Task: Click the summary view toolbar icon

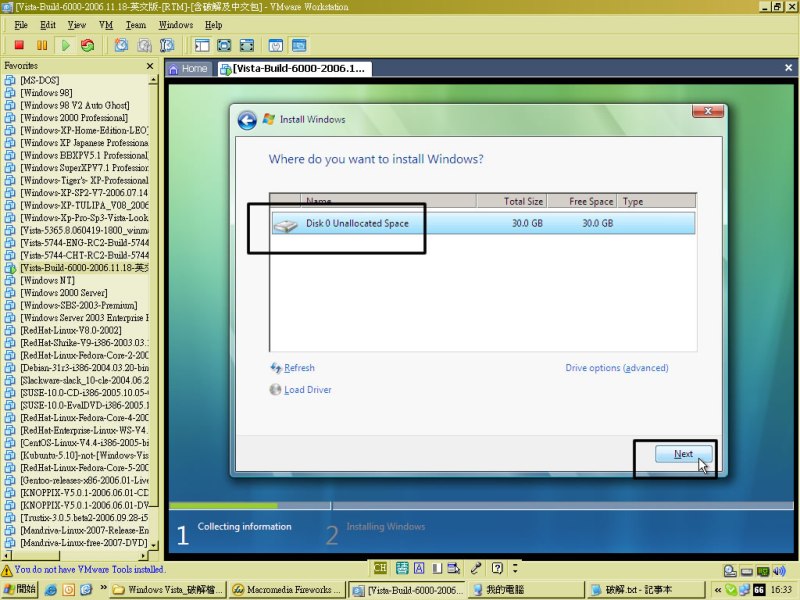Action: pos(276,45)
